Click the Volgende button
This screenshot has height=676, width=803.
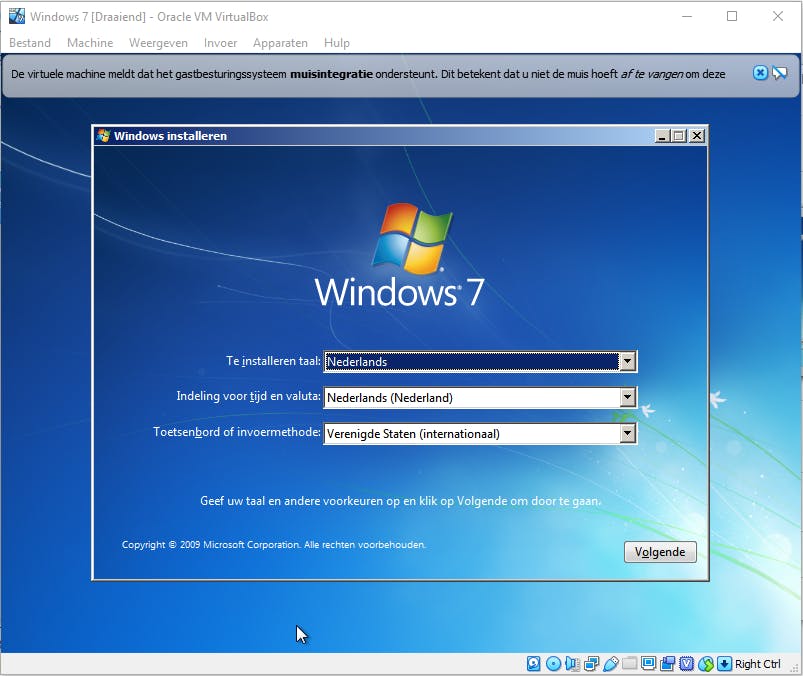(x=660, y=552)
